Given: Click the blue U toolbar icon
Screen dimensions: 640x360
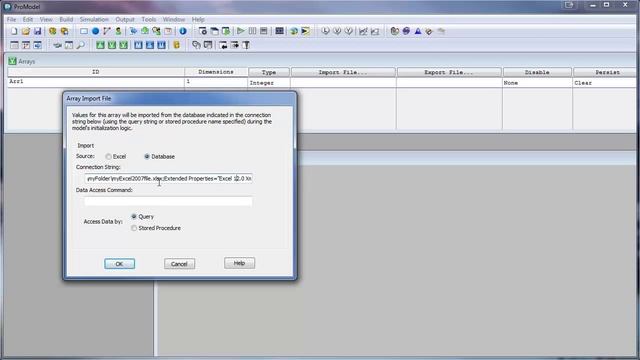Looking at the screenshot, I should click(162, 45).
